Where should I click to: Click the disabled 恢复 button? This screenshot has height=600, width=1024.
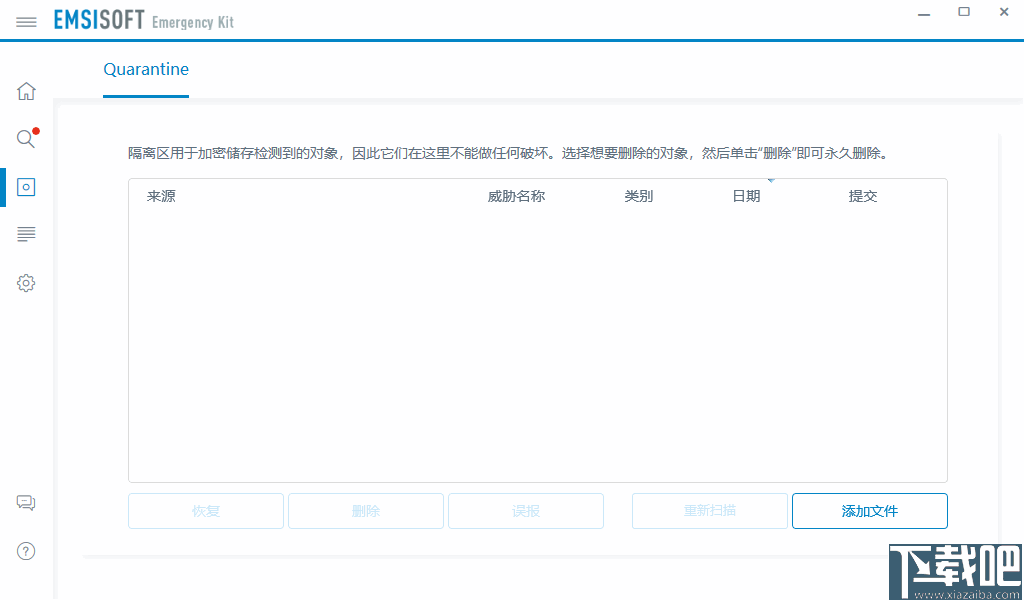click(205, 510)
